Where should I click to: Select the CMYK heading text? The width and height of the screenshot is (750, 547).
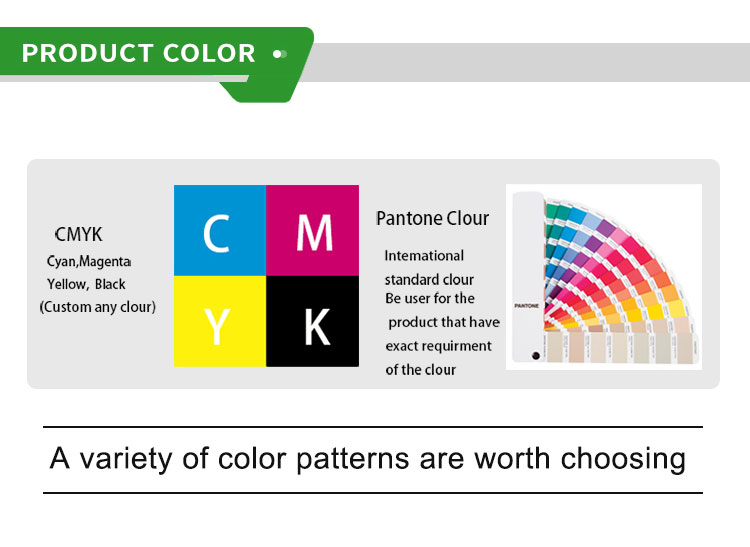click(x=79, y=235)
